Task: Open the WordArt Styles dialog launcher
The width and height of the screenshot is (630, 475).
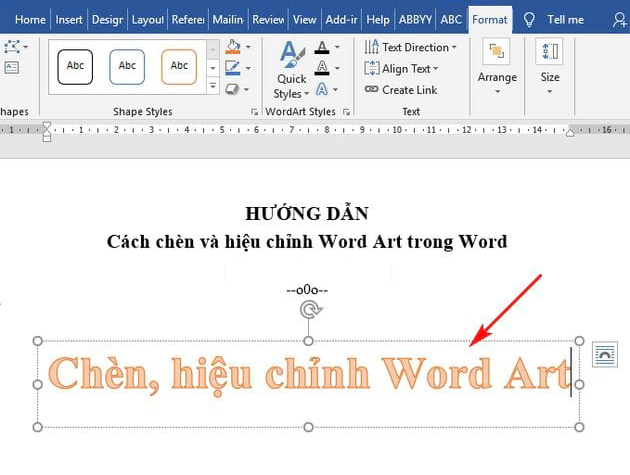Action: 346,112
